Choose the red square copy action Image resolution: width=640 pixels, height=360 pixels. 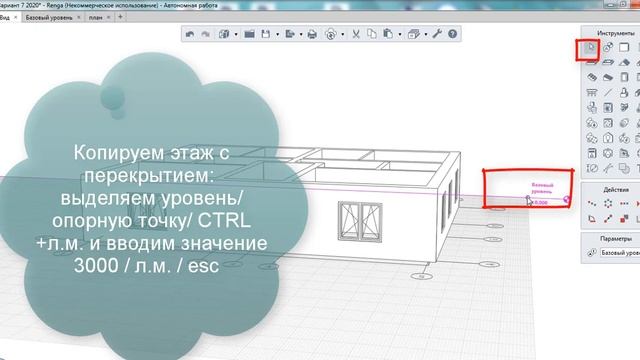624,219
